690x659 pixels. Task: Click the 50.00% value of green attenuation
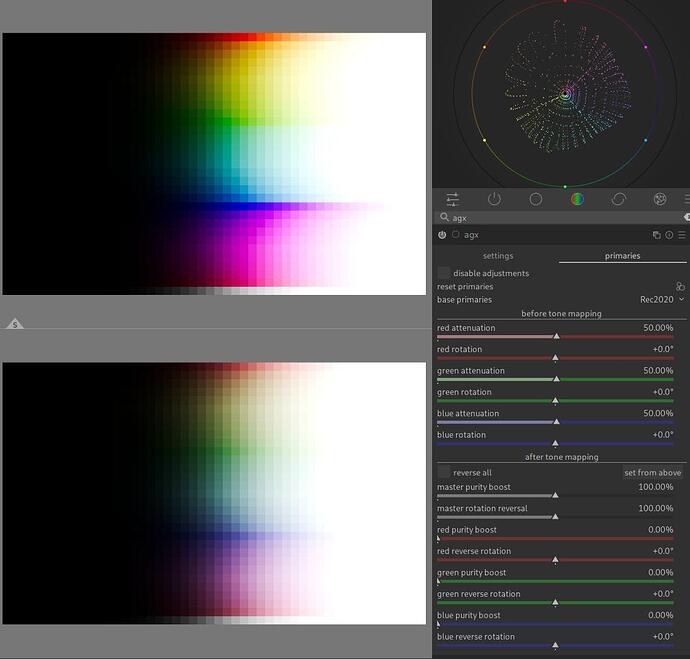point(658,370)
